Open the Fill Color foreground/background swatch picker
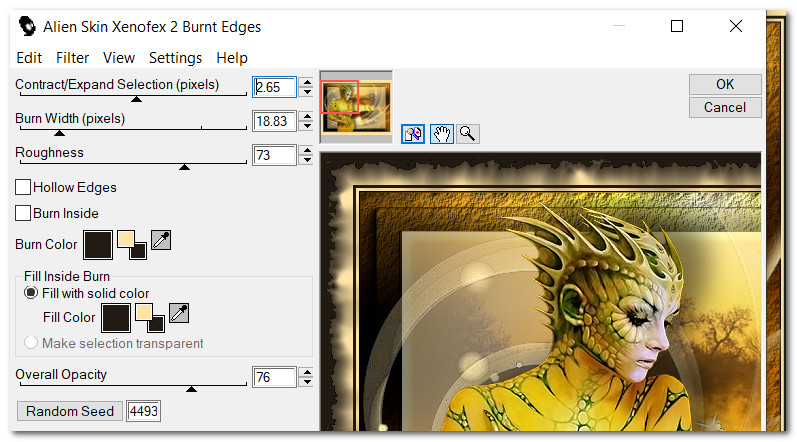797x442 pixels. click(150, 318)
